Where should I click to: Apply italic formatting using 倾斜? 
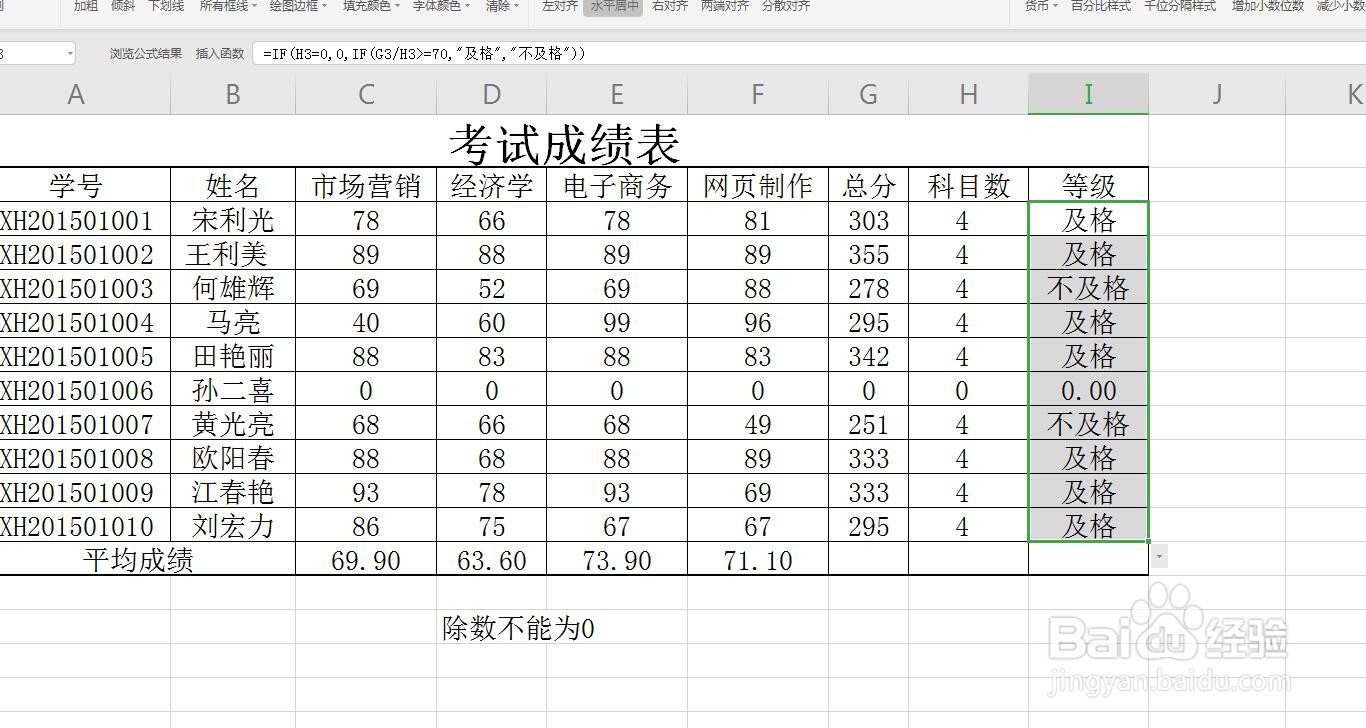coord(125,7)
